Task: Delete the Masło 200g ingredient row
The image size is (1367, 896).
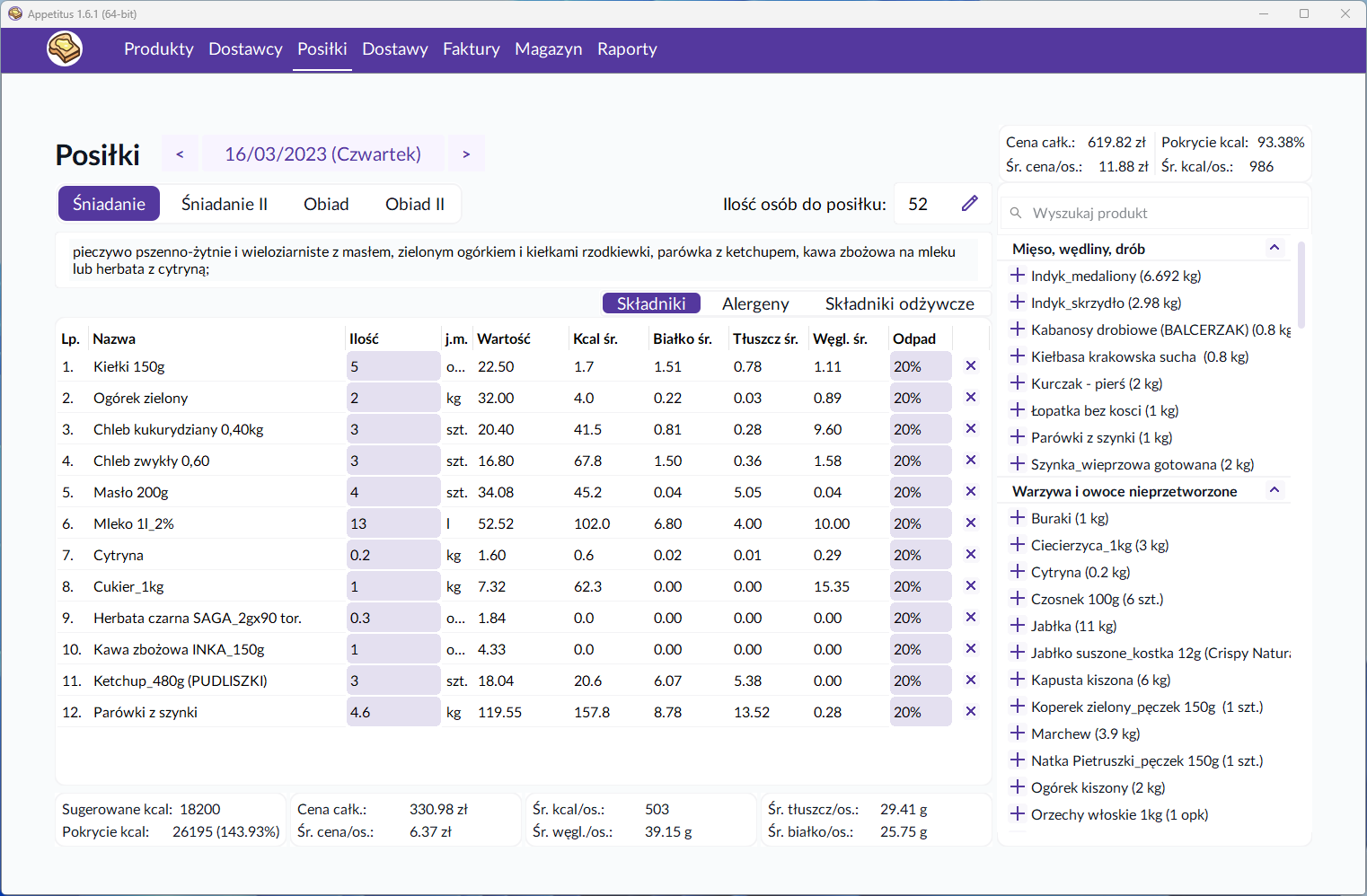Action: (970, 492)
